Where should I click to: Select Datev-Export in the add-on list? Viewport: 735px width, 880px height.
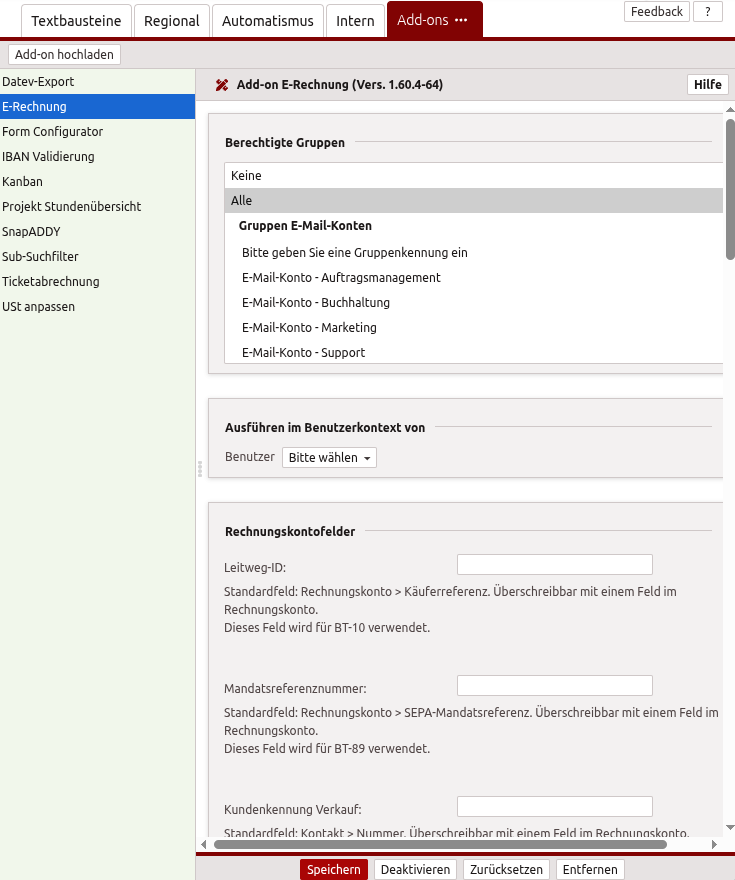coord(38,82)
